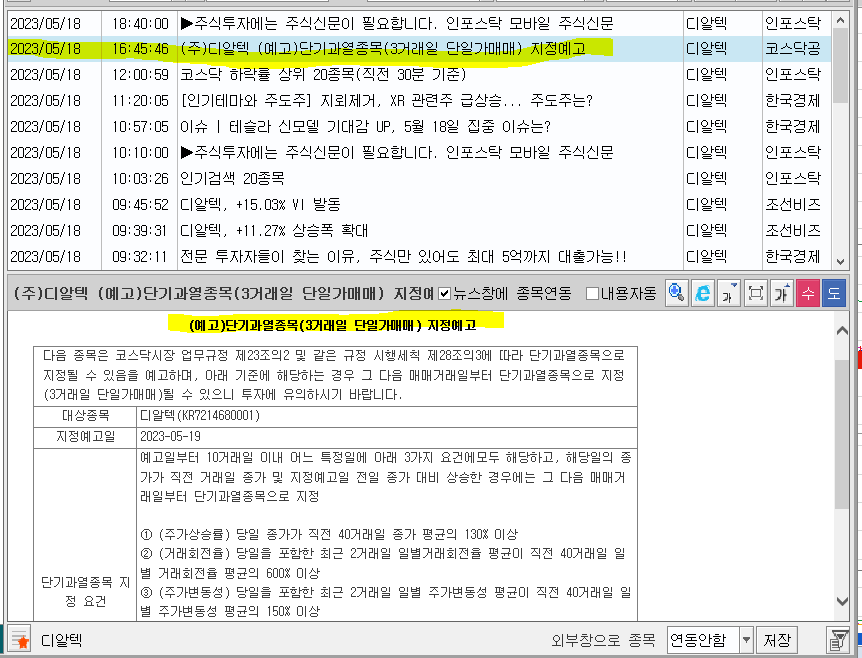This screenshot has height=658, width=862.
Task: Click 외부창으로 종목 label
Action: point(604,640)
